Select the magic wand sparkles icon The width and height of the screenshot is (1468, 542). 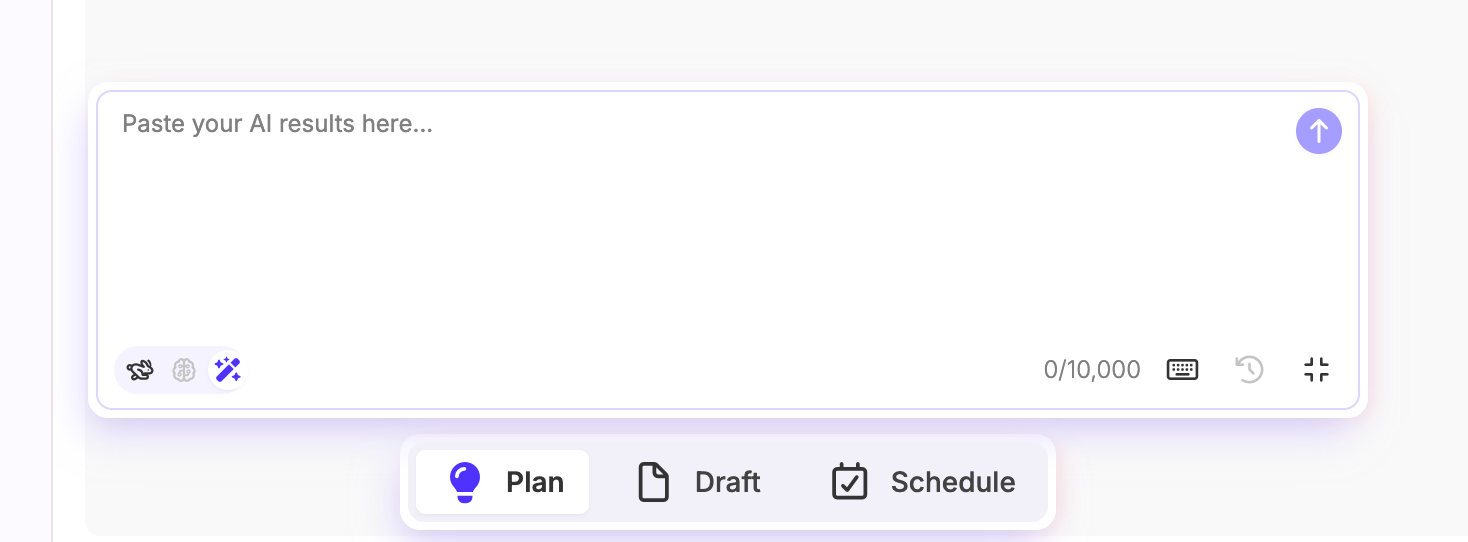click(x=228, y=370)
